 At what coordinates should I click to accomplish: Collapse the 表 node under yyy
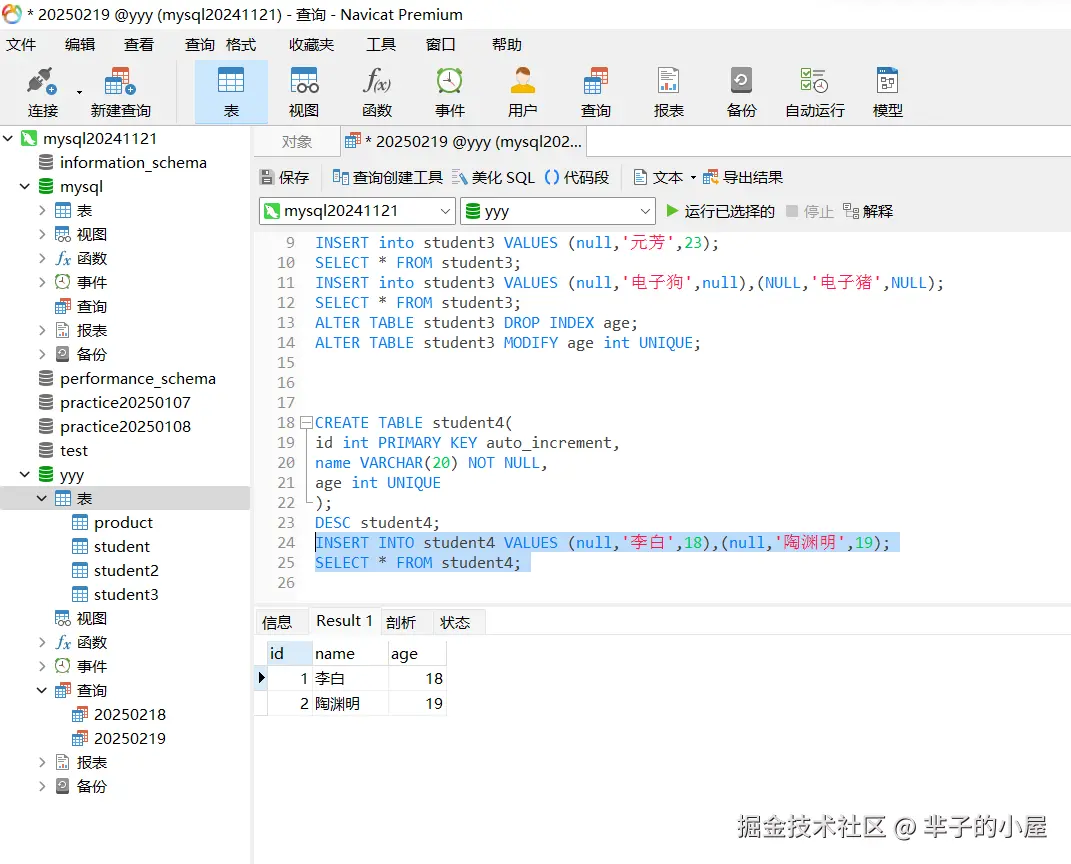click(42, 498)
